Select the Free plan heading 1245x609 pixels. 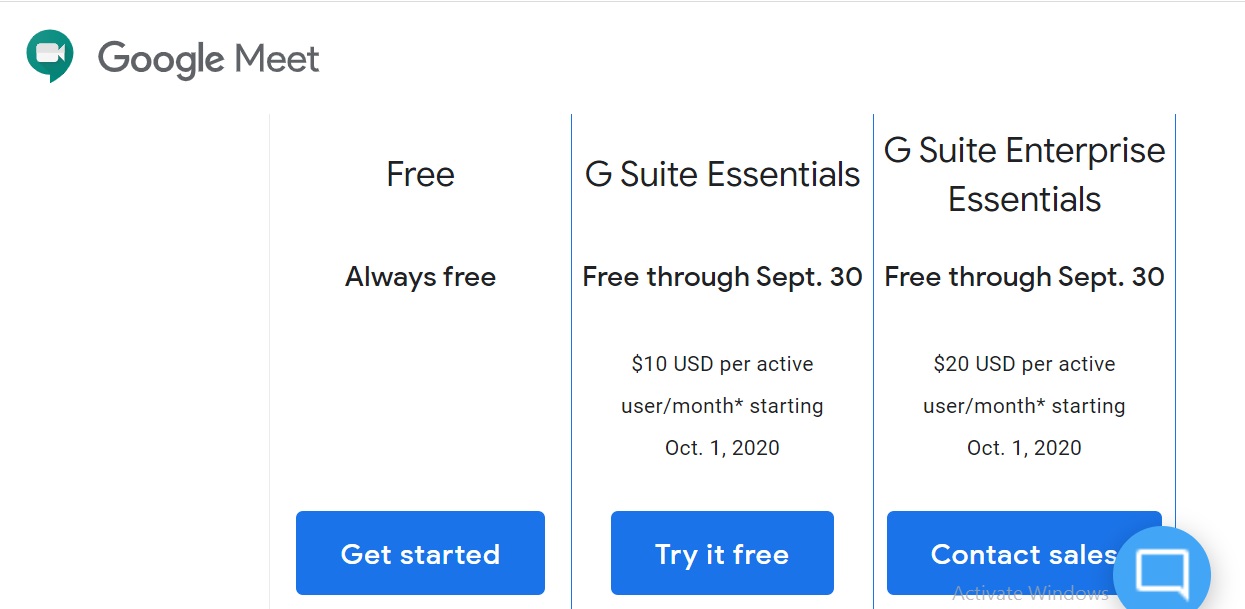coord(420,175)
